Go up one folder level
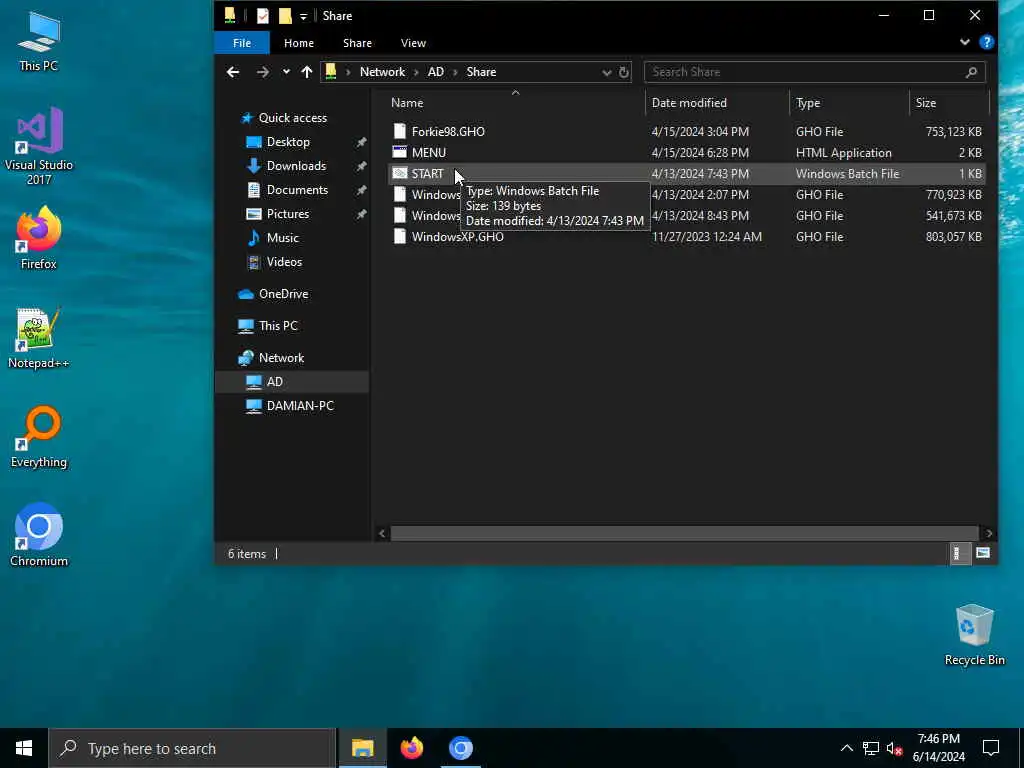This screenshot has height=768, width=1024. 307,72
